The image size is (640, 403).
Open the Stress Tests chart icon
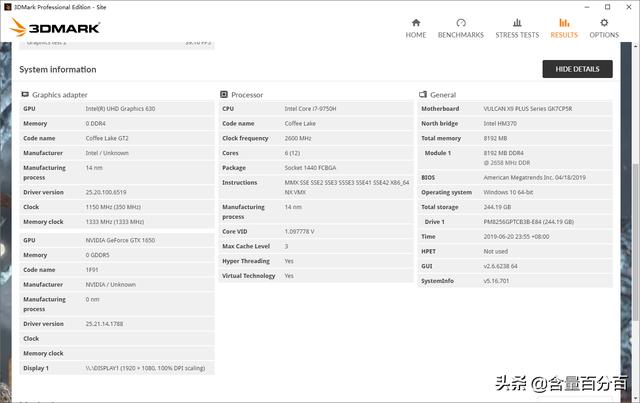point(517,22)
